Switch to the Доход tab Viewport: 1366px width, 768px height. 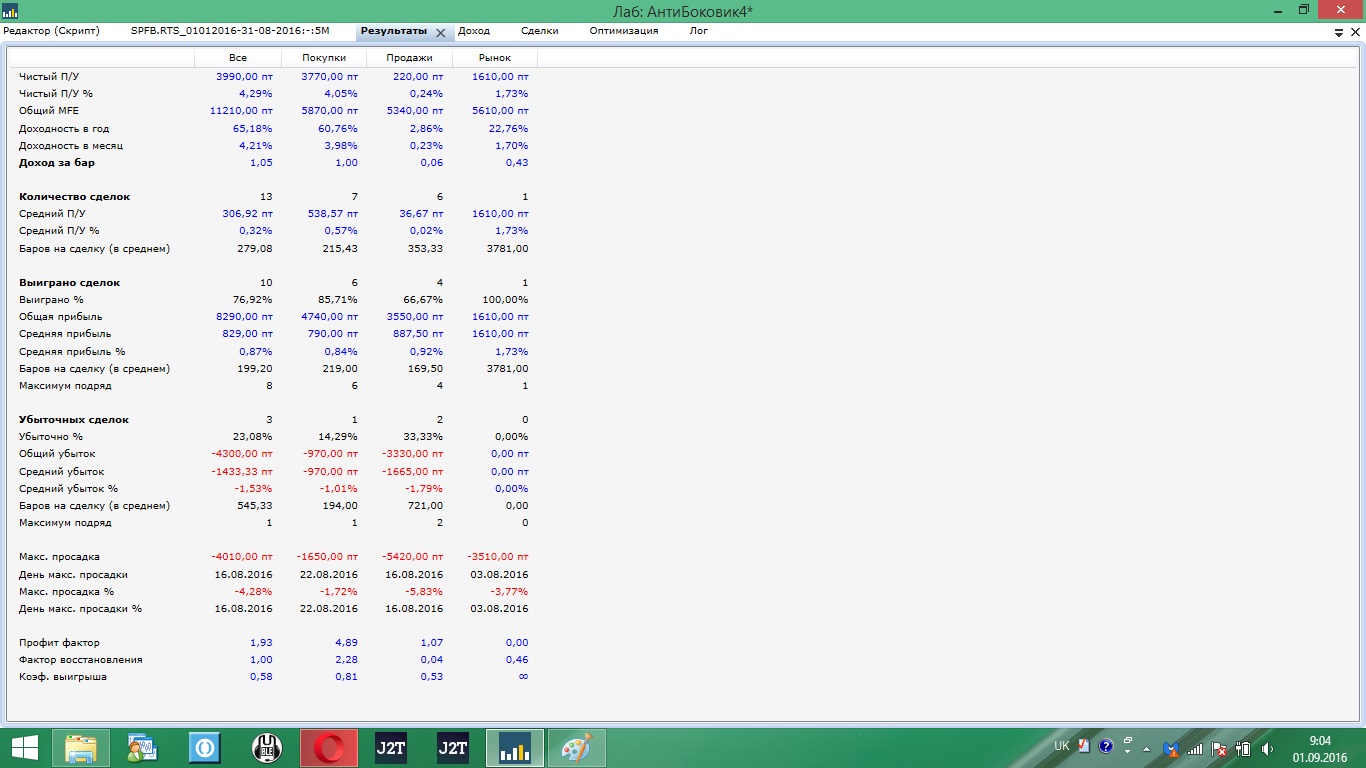(x=474, y=31)
